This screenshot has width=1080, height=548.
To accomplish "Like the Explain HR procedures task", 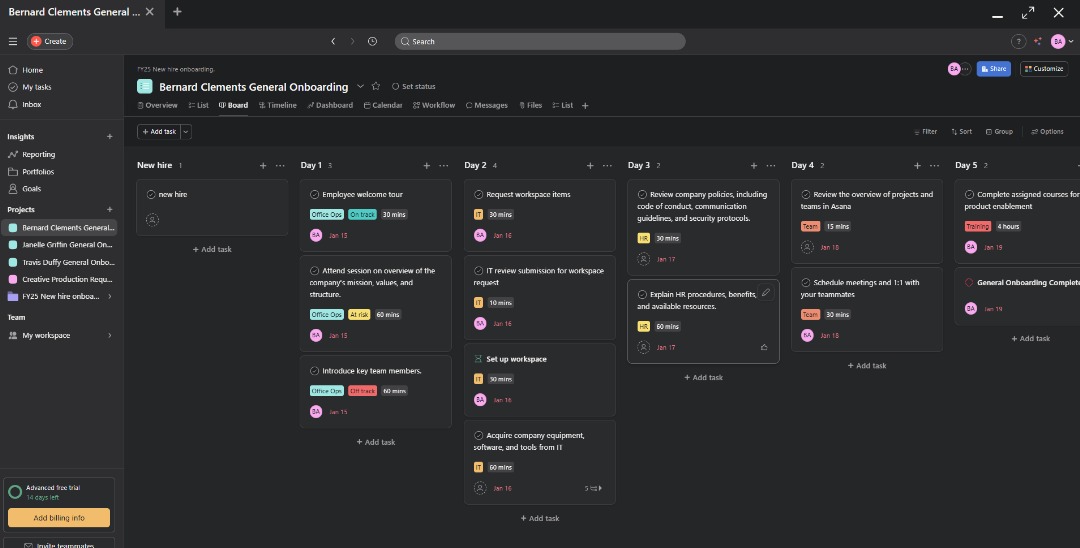I will [764, 348].
